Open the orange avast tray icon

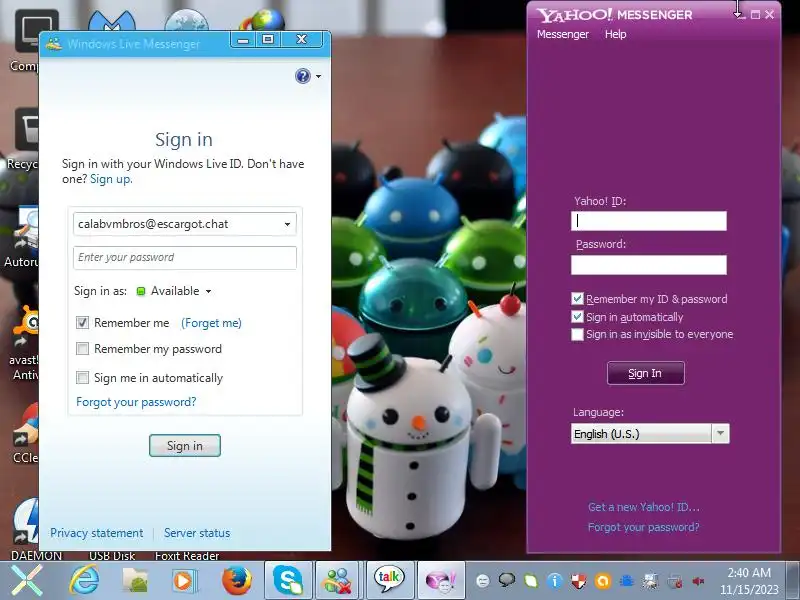point(603,581)
